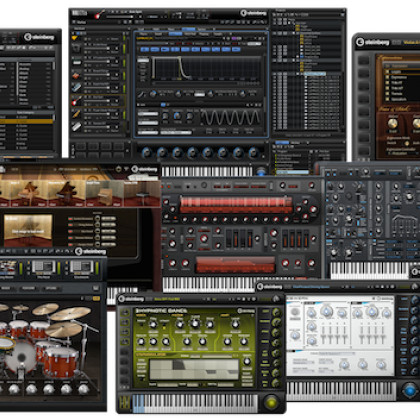Toggle the last blue step button above HALion envelope
This screenshot has width=420, height=420.
coord(236,49)
